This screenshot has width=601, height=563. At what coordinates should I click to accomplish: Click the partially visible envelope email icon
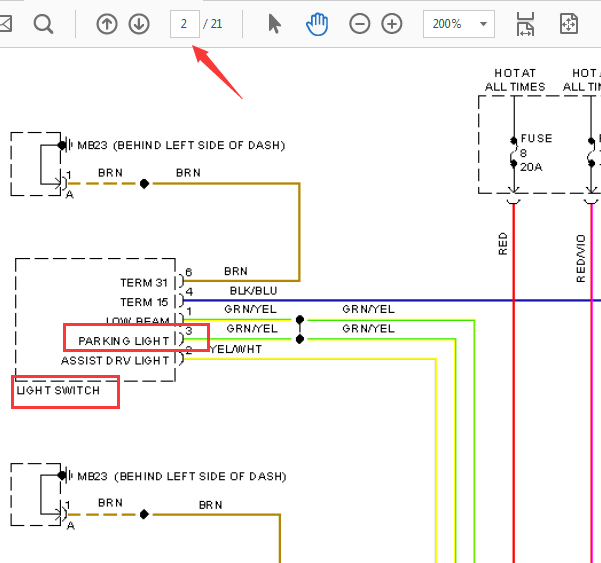coord(6,24)
